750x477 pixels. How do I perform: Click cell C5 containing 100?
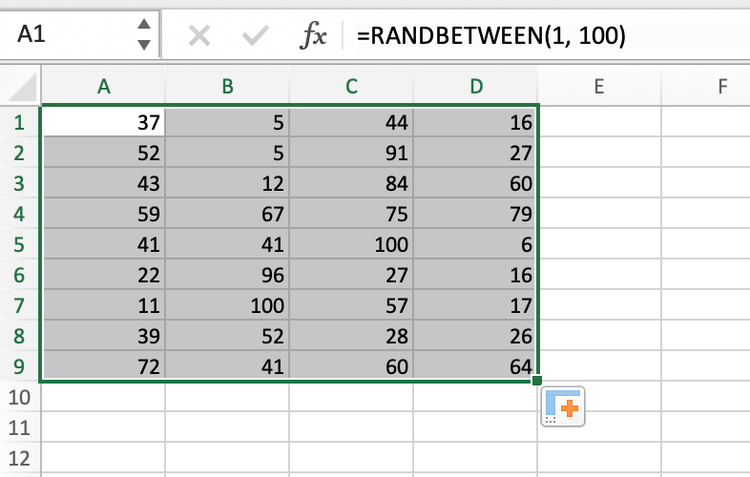click(x=351, y=244)
